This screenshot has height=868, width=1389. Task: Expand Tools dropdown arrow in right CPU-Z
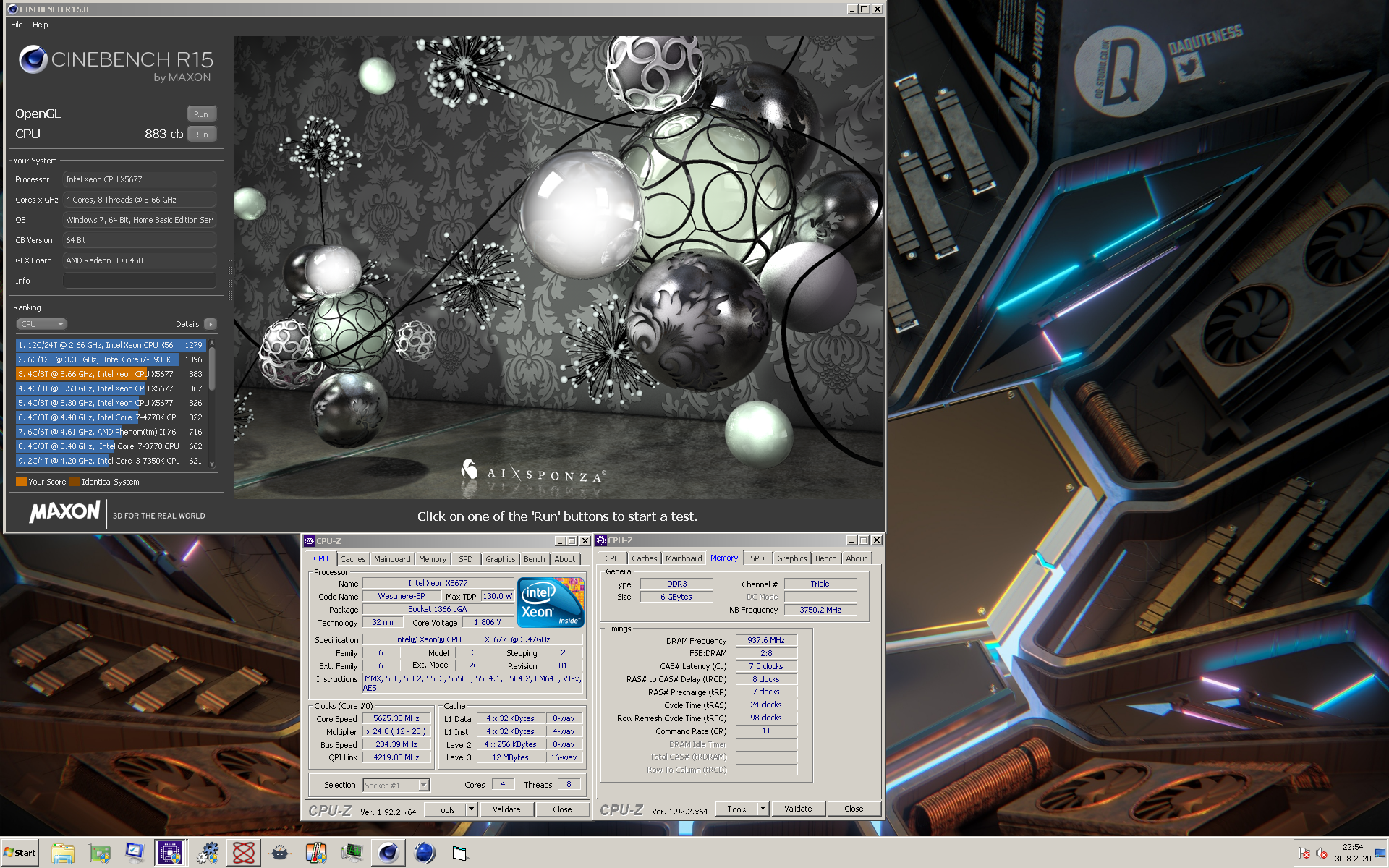[x=763, y=809]
